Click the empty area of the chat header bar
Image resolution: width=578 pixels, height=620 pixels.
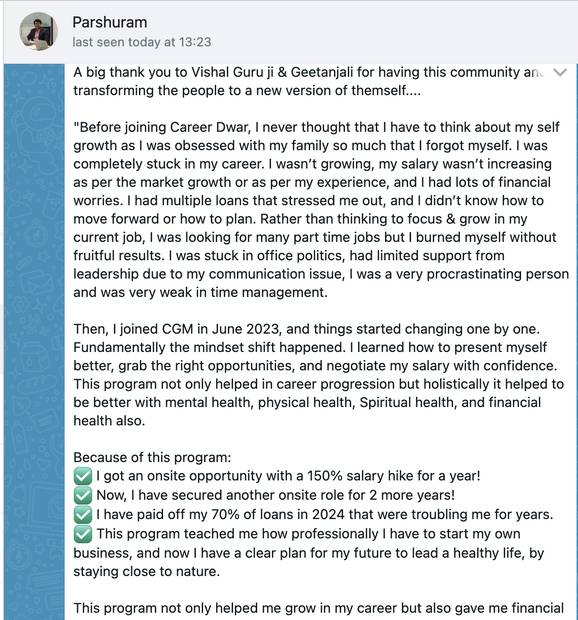click(x=395, y=32)
